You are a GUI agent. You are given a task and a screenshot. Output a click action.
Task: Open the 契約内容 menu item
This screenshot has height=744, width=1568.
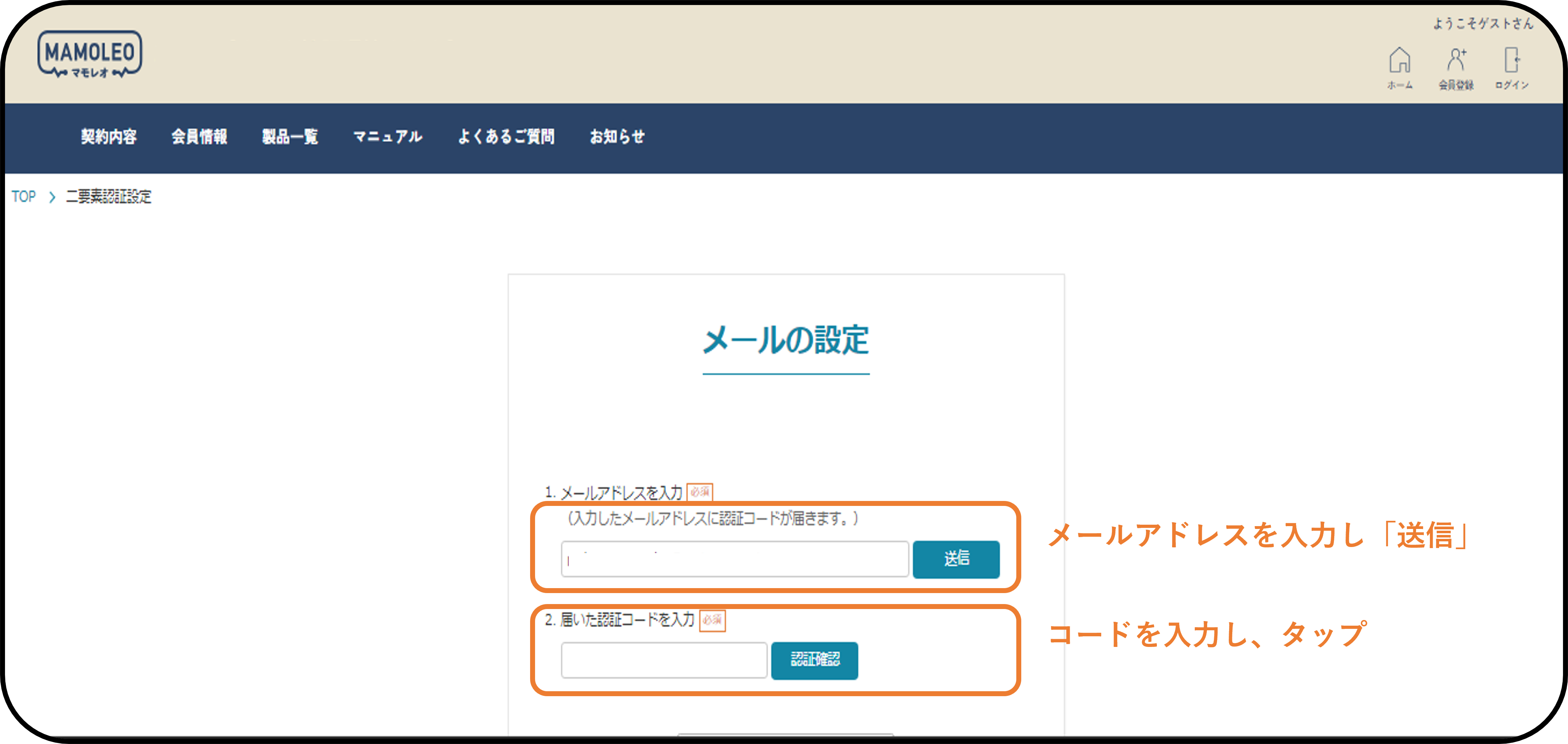tap(109, 136)
